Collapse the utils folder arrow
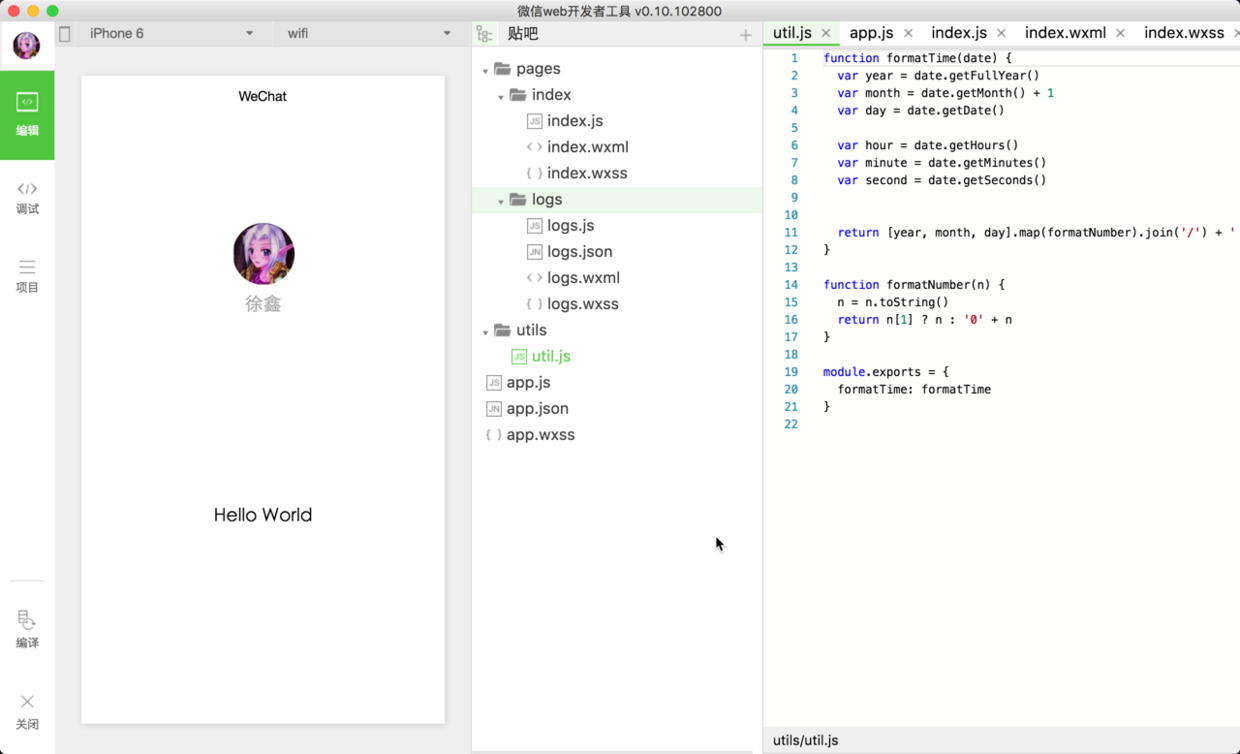Image resolution: width=1240 pixels, height=754 pixels. tap(485, 332)
